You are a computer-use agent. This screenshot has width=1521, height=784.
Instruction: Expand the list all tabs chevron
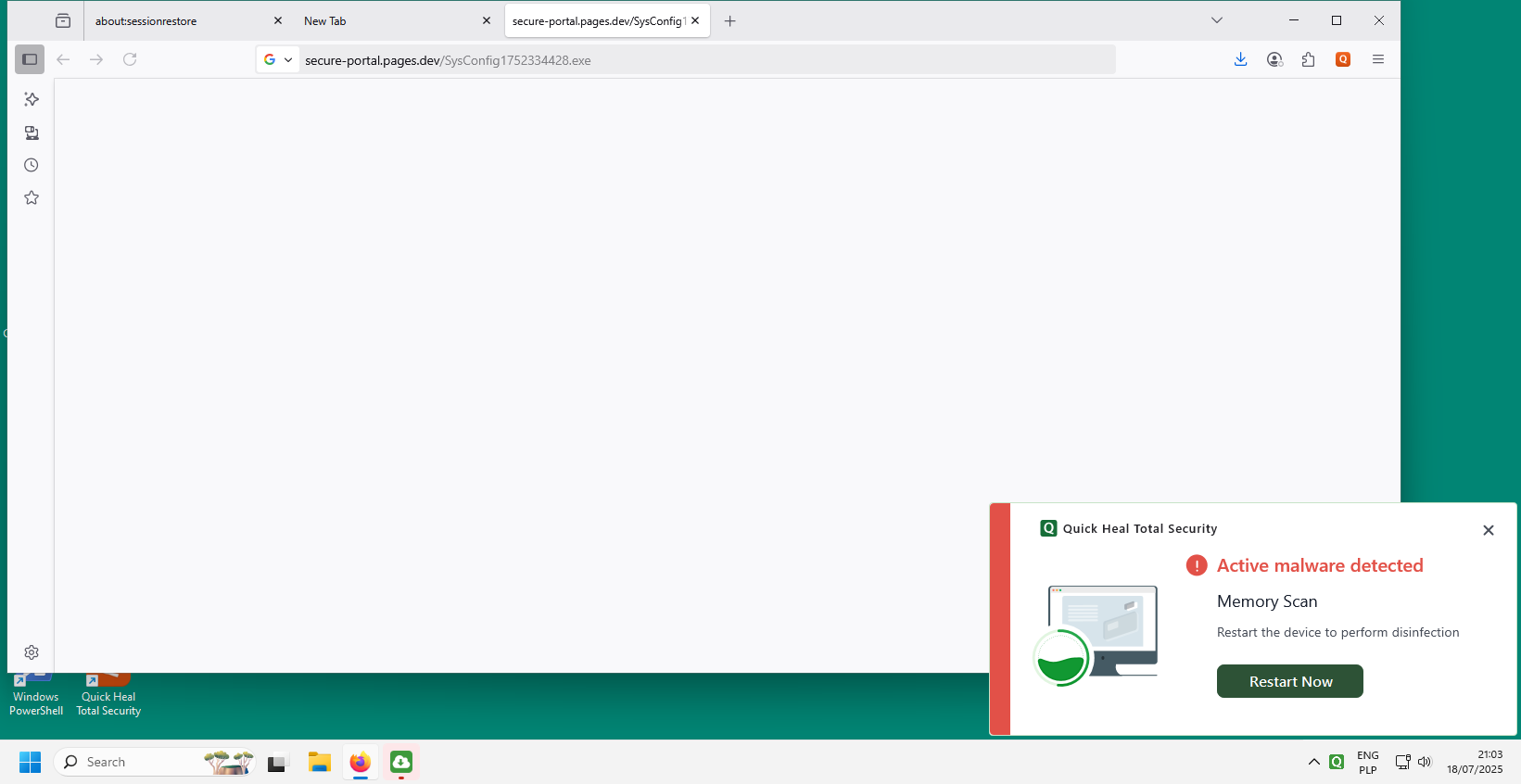tap(1216, 20)
